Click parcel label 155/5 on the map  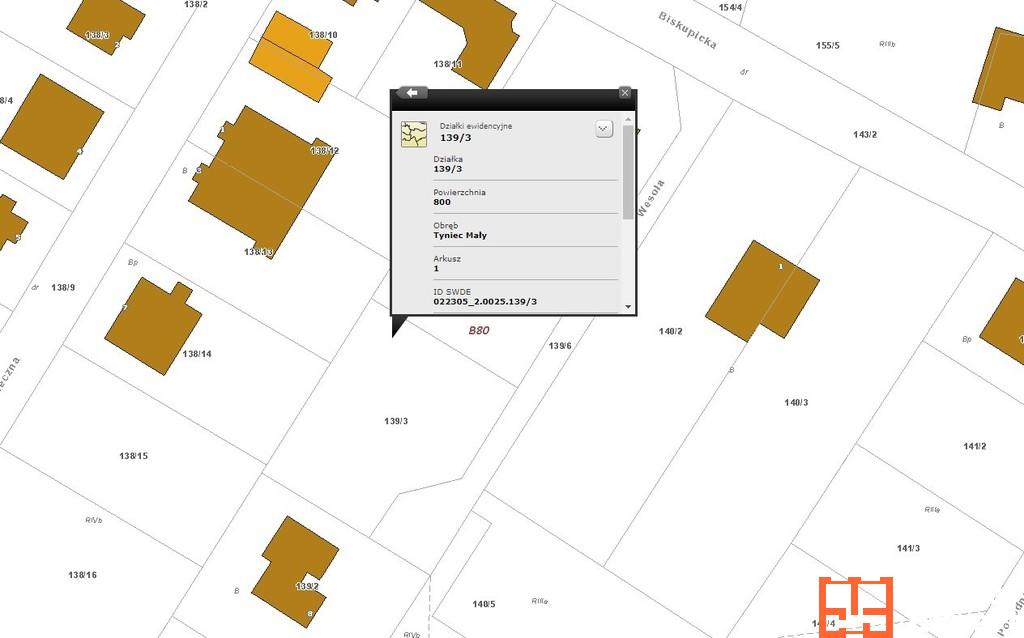click(x=827, y=46)
